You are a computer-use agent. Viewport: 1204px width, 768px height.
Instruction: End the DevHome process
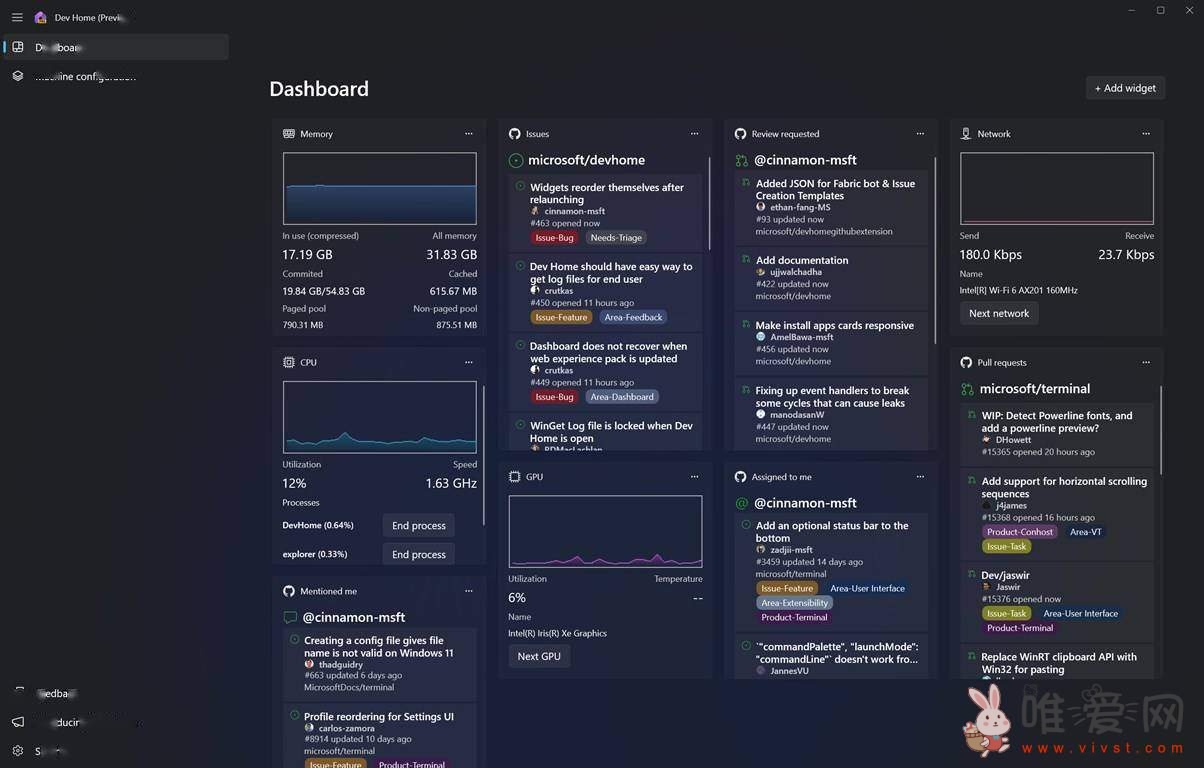click(x=419, y=526)
